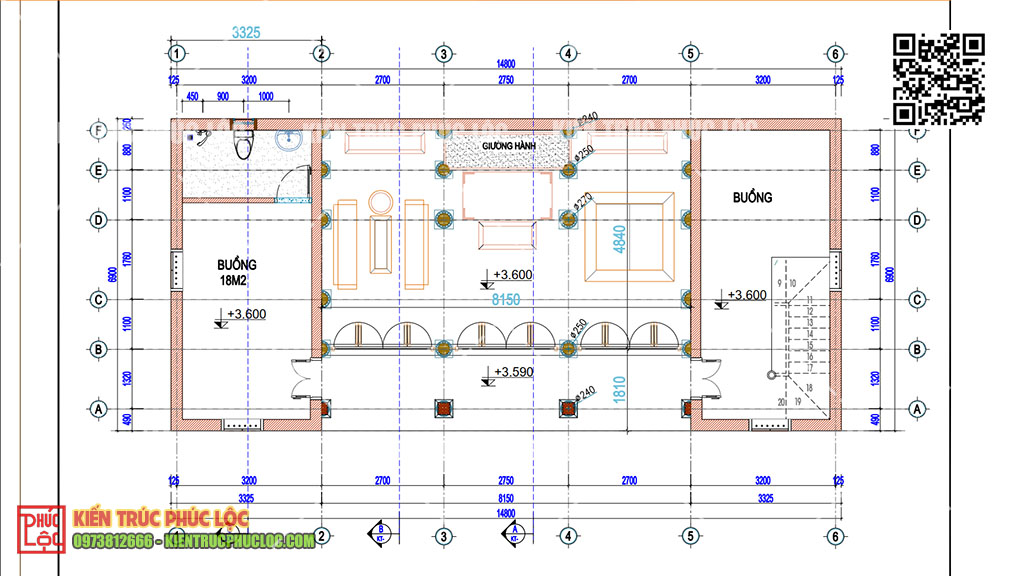Click the KIẾN TRÚC PHÚC LỘC title

[160, 520]
